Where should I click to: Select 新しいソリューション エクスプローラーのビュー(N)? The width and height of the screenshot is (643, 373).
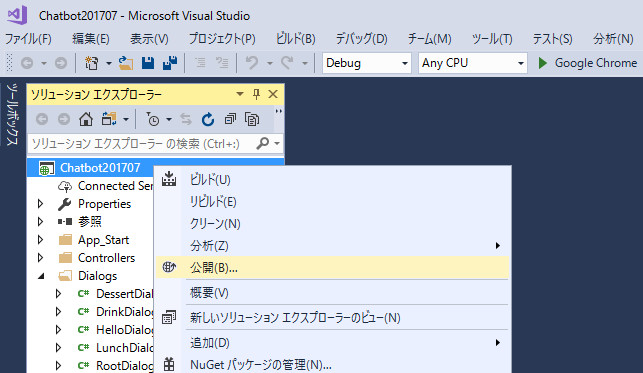[x=332, y=318]
